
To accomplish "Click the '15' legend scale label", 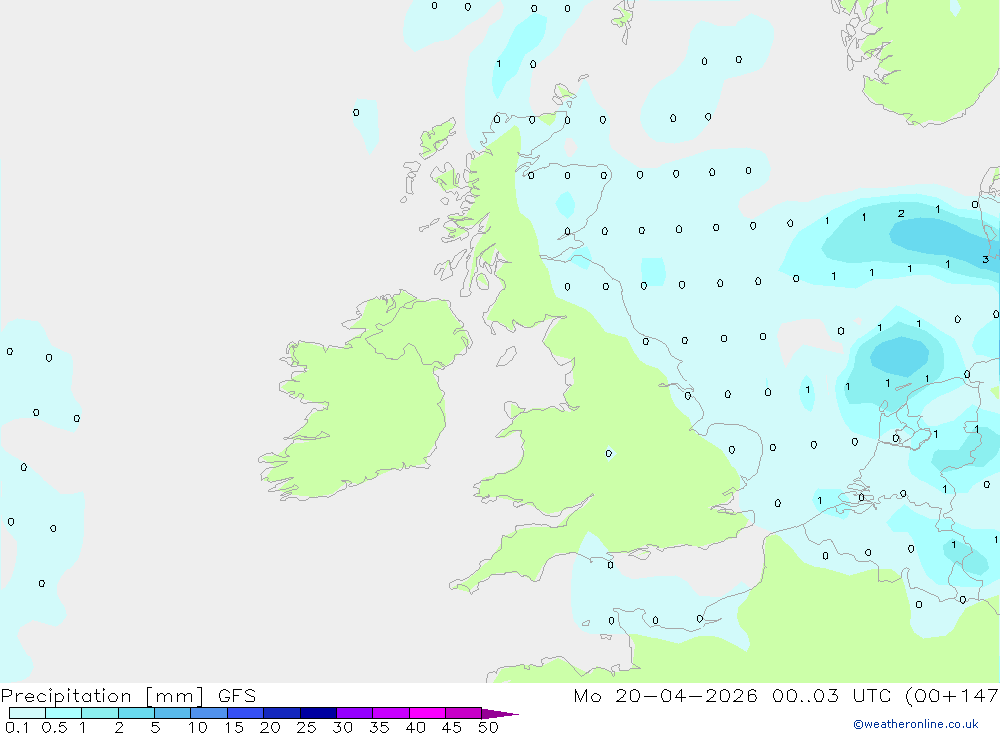I will 234,727.
